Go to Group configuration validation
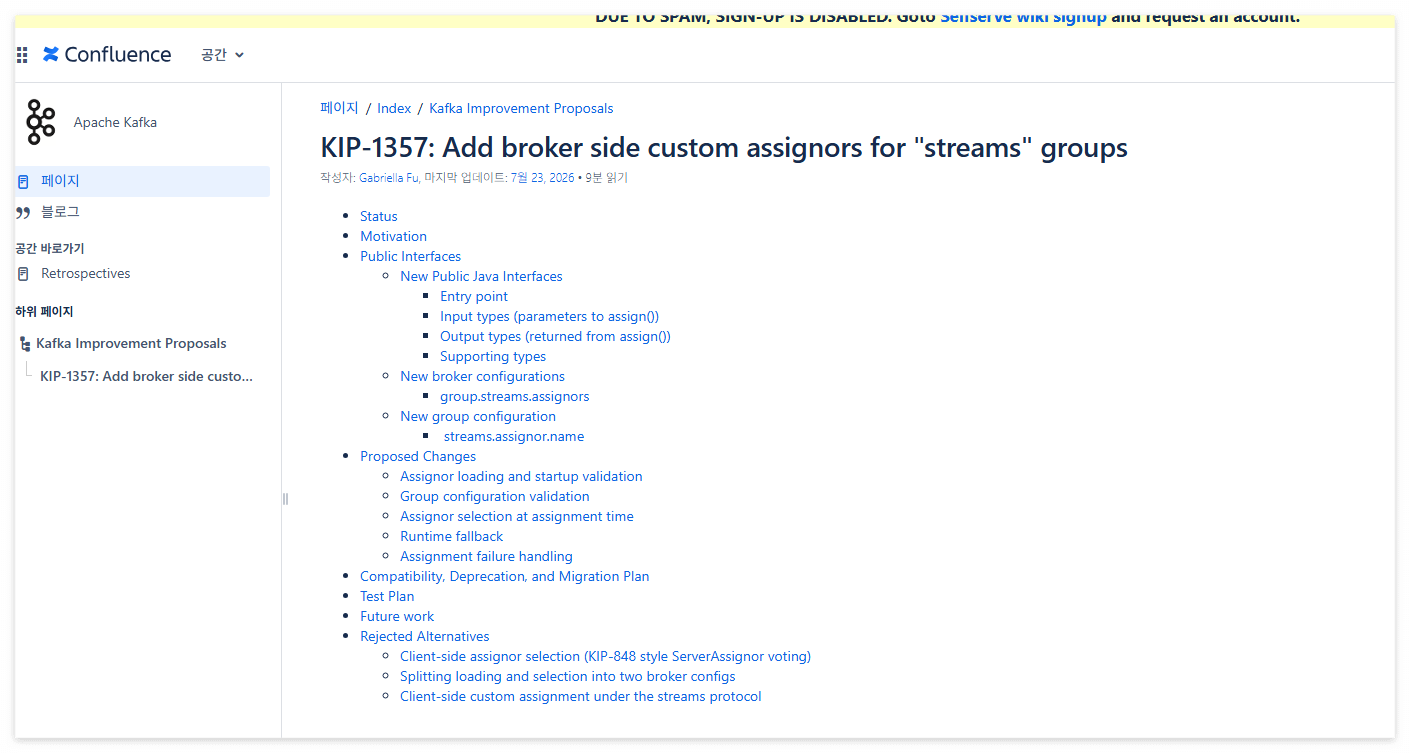 pyautogui.click(x=495, y=496)
